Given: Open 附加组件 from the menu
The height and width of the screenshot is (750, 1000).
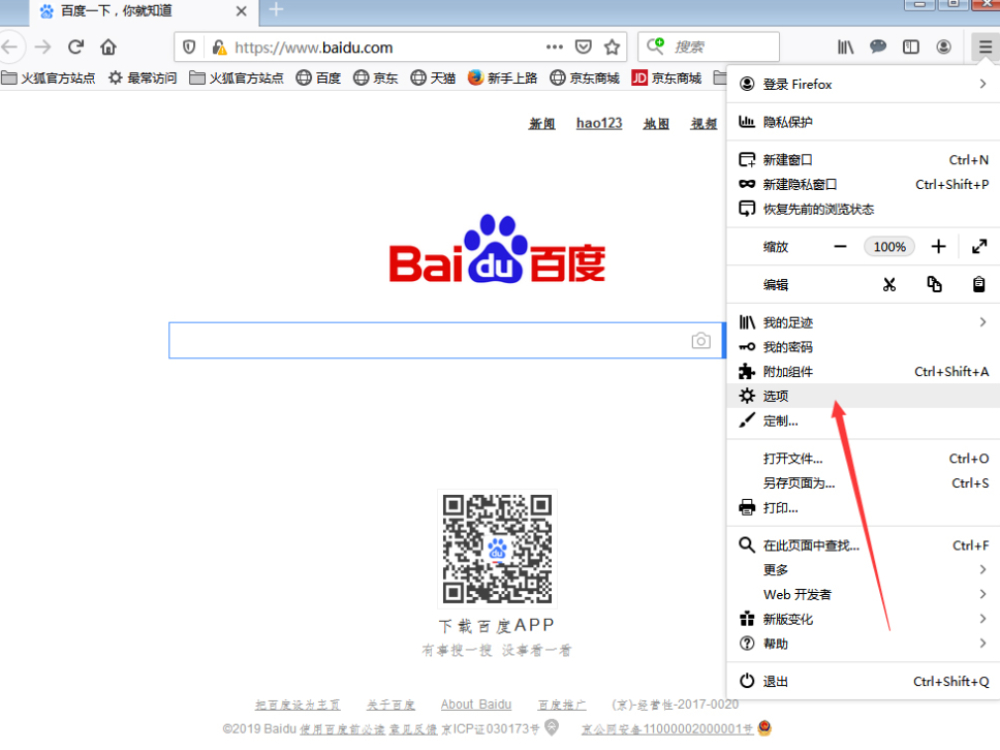Looking at the screenshot, I should click(864, 372).
